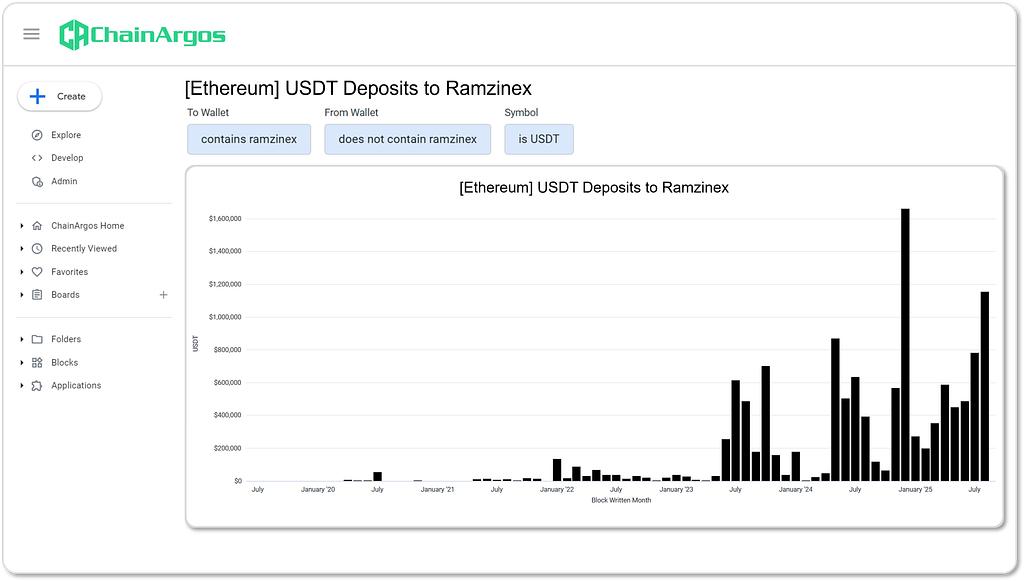Click the puzzle icon beside Applications

click(x=37, y=386)
